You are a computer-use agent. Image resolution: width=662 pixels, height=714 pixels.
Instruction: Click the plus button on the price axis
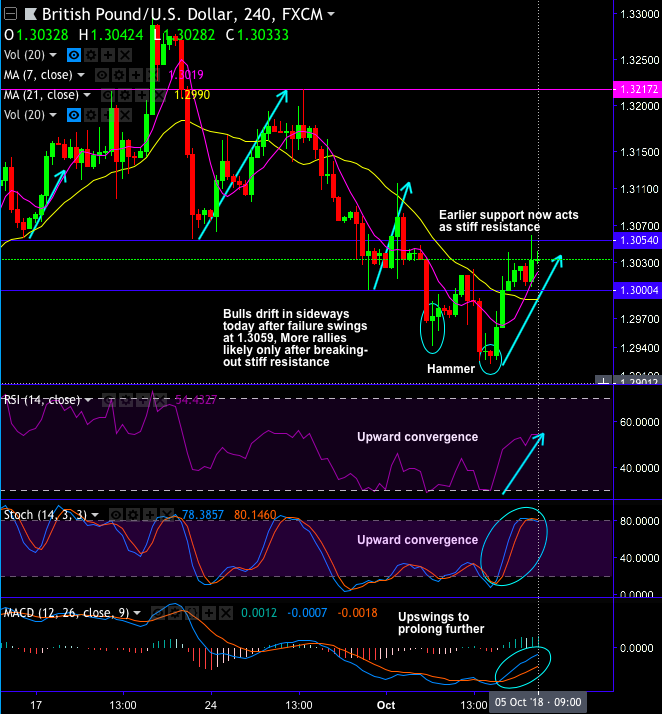pyautogui.click(x=603, y=381)
